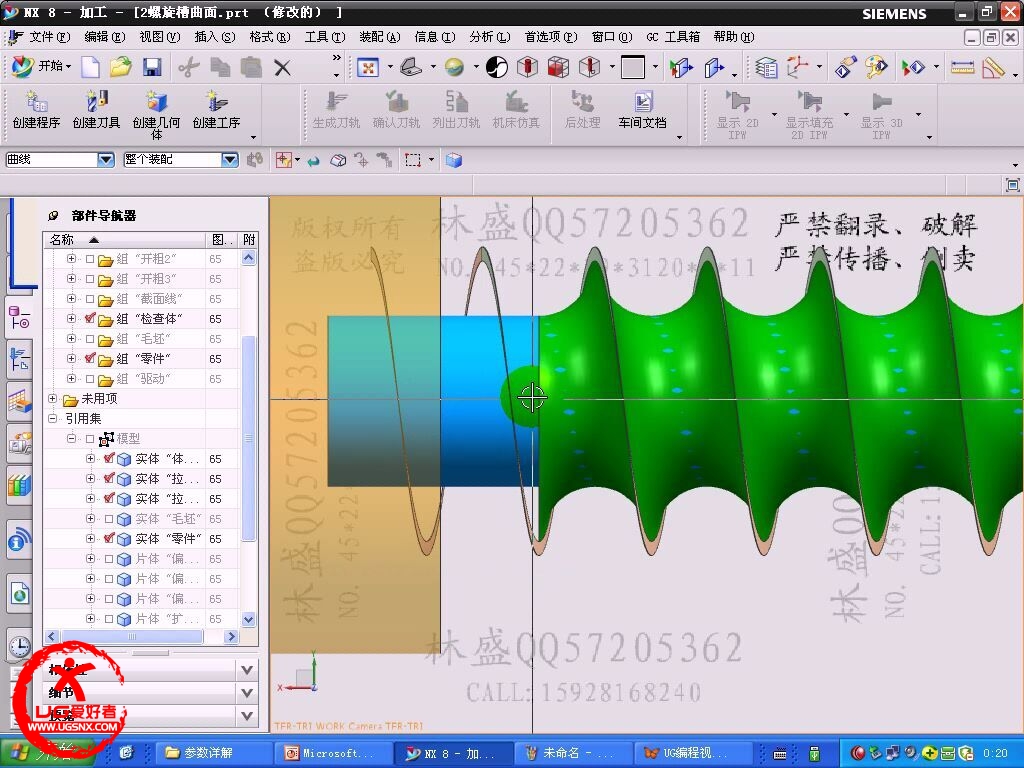The height and width of the screenshot is (768, 1024).
Task: Open the 分析(L) menu
Action: click(490, 37)
